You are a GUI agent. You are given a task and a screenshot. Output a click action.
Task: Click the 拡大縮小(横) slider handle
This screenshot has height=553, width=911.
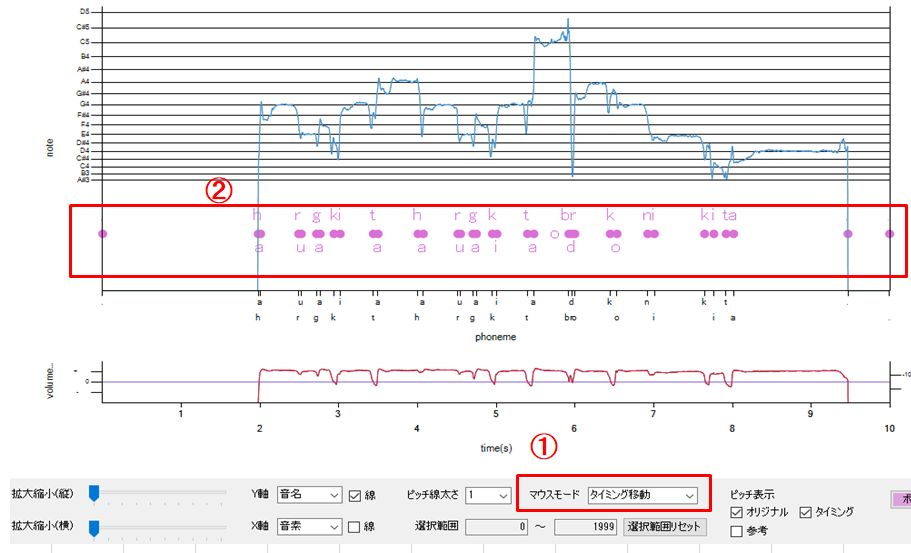94,526
